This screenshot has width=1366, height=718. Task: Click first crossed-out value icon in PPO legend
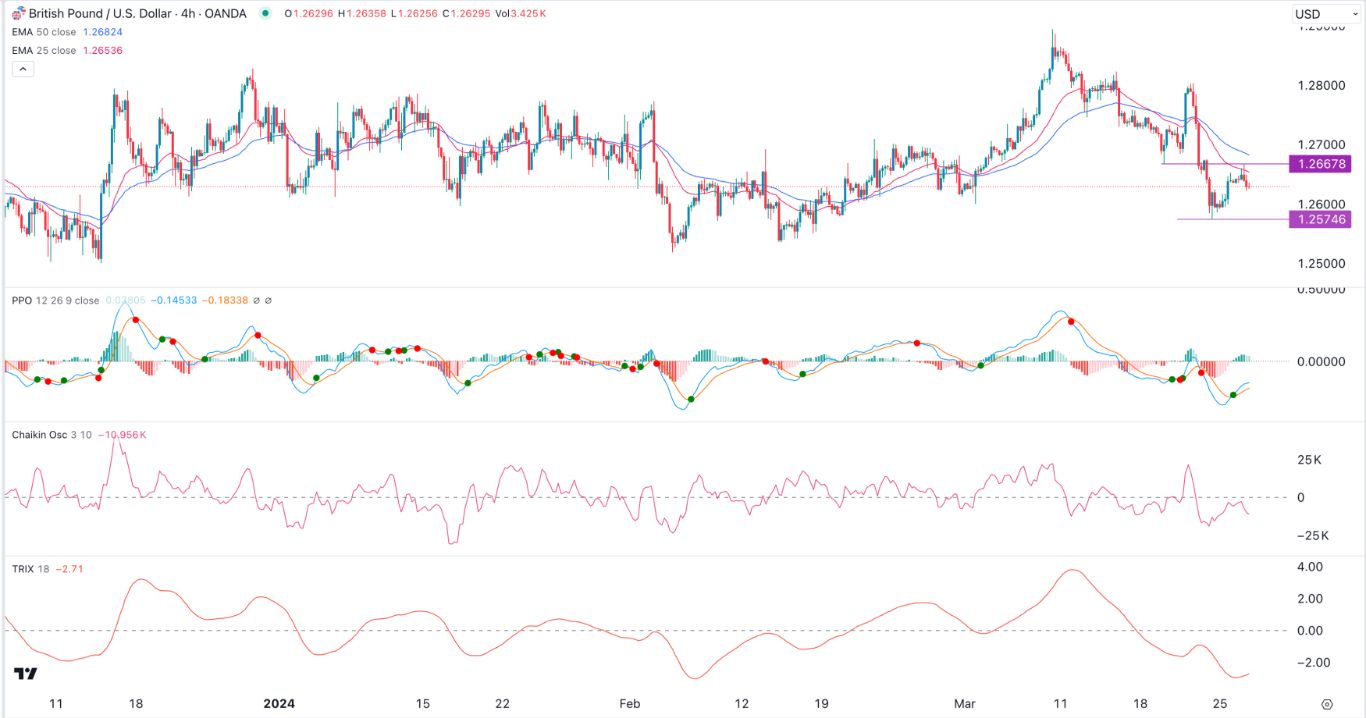pyautogui.click(x=256, y=300)
